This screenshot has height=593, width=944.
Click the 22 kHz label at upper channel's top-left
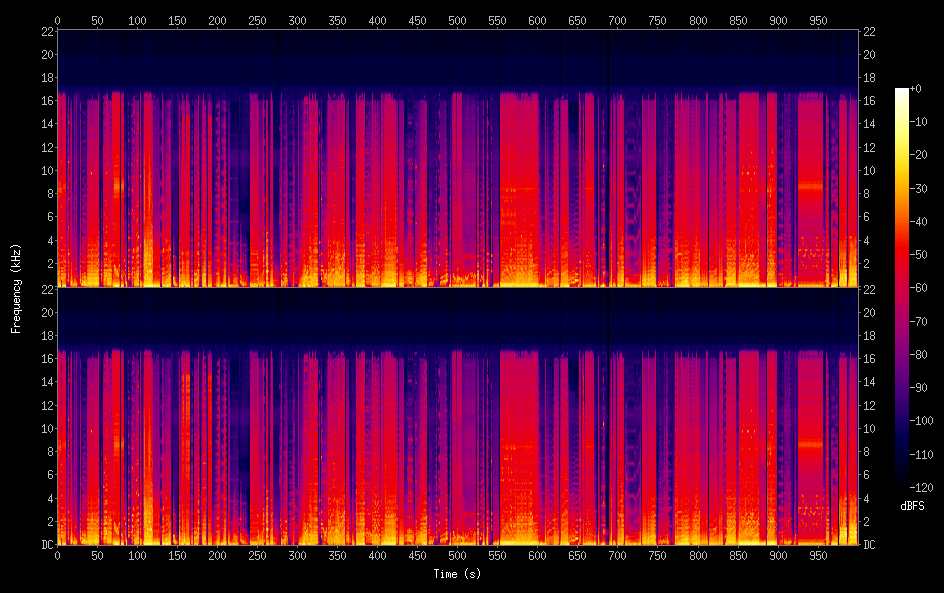tap(47, 31)
